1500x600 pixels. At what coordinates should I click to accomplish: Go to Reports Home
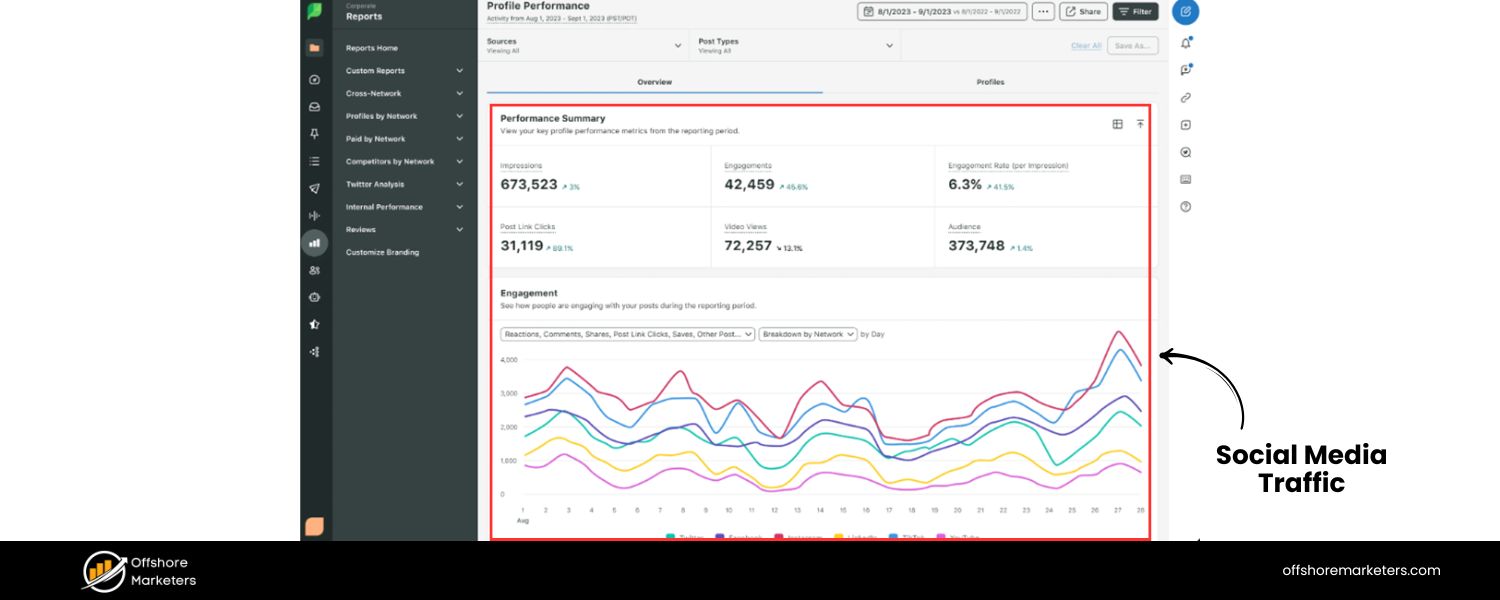372,48
